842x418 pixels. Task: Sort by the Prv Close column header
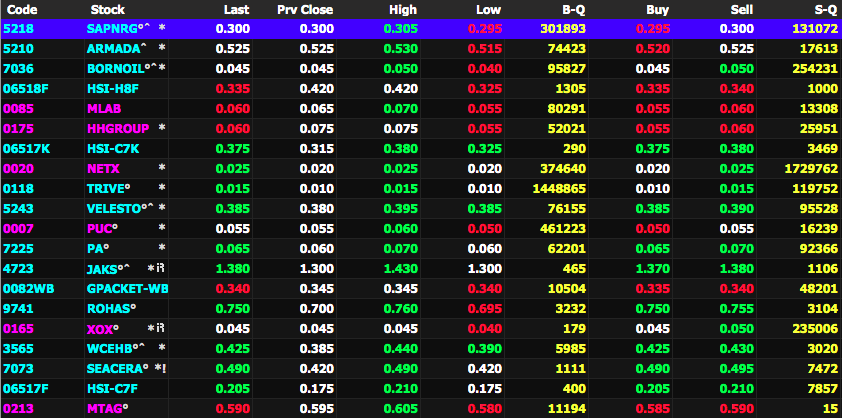tap(305, 10)
